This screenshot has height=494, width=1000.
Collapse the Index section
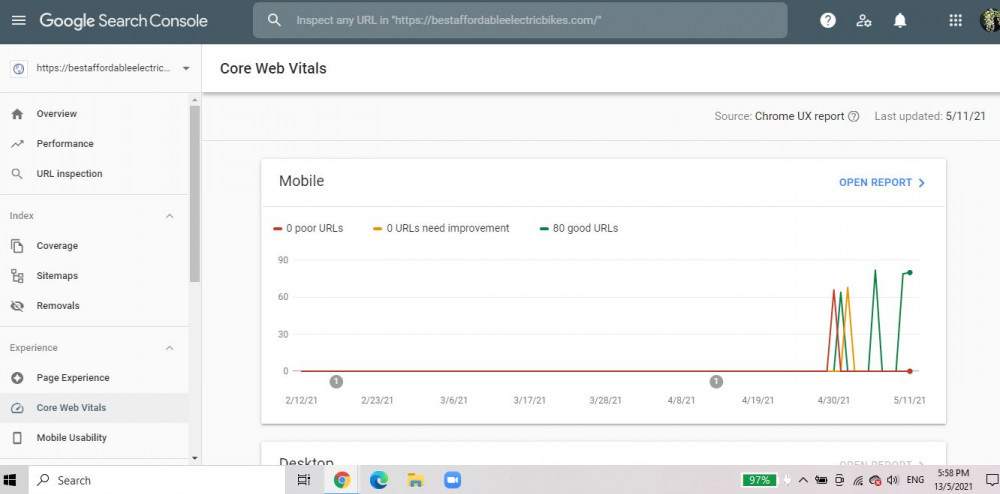169,216
